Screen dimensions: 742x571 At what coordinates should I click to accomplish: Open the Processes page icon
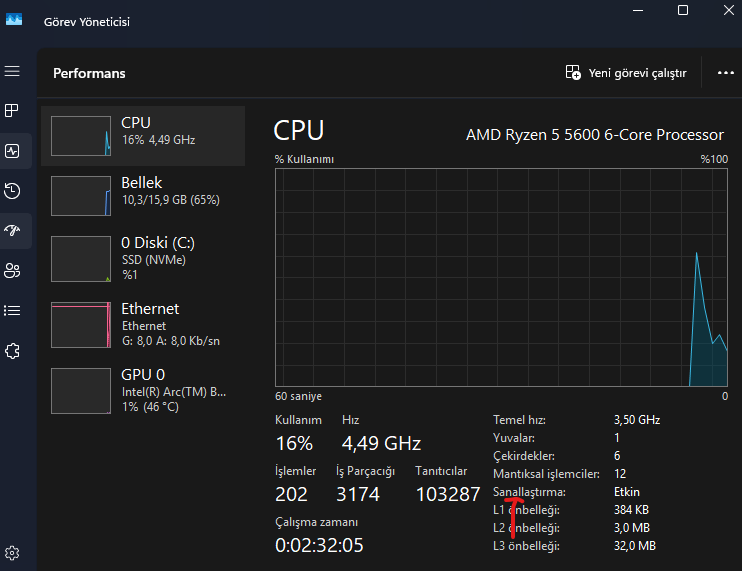(13, 111)
